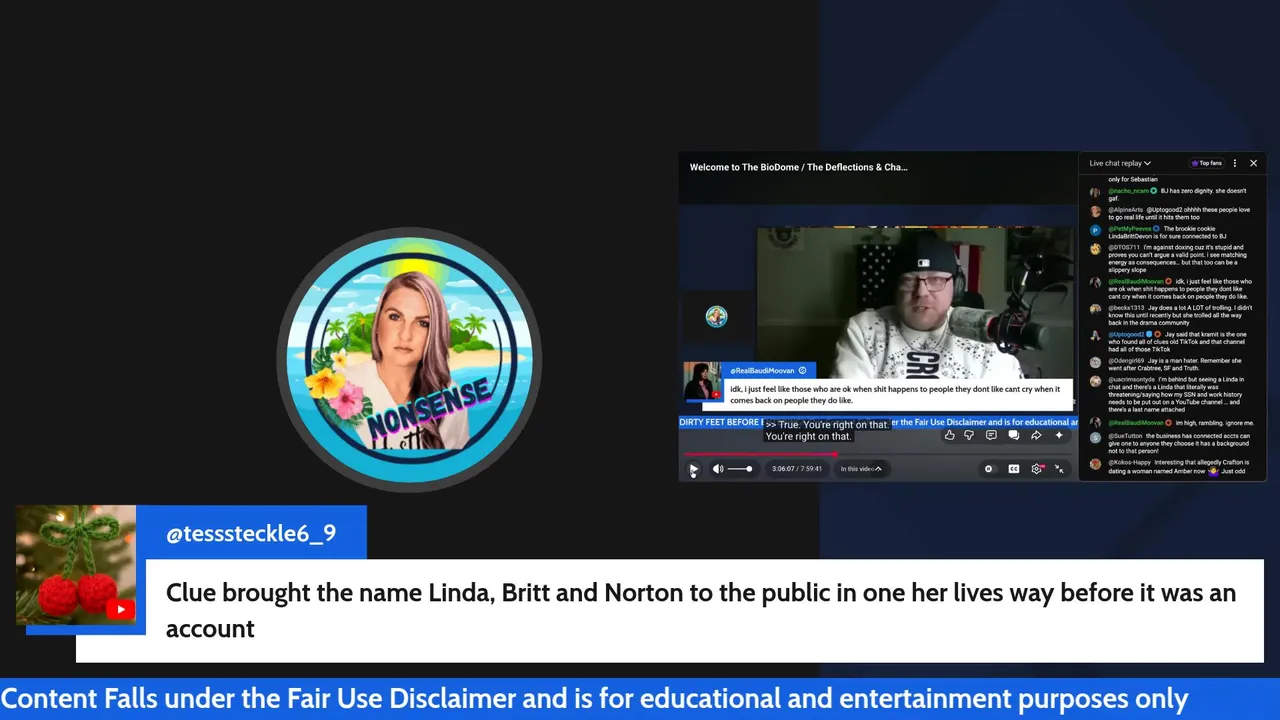The width and height of the screenshot is (1280, 720).
Task: Click the 3:06:07 / 7:59:41 time display
Action: click(797, 469)
